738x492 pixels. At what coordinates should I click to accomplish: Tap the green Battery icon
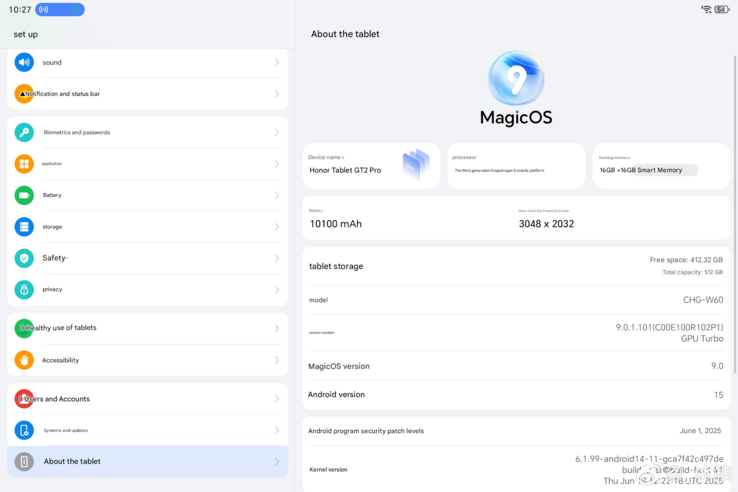coord(24,195)
